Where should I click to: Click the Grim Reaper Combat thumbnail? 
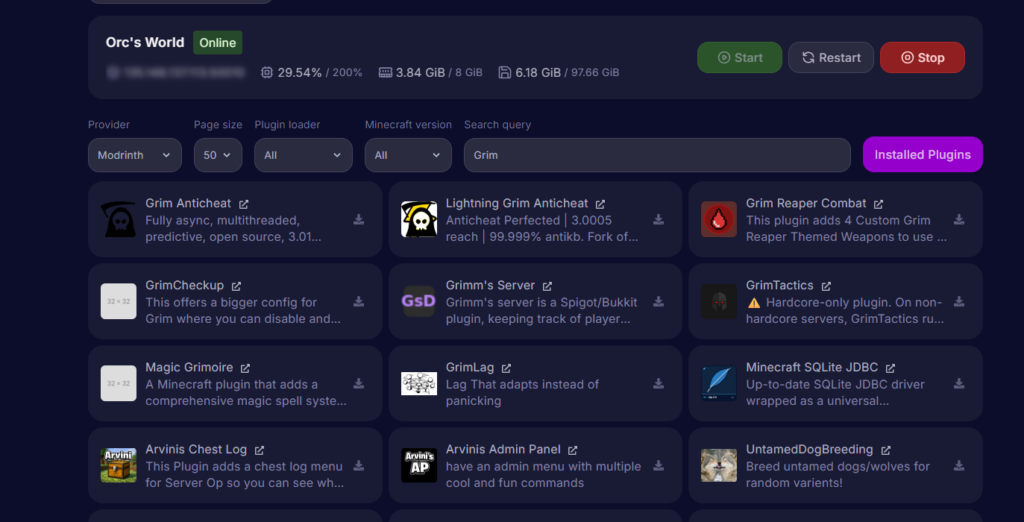pos(719,220)
